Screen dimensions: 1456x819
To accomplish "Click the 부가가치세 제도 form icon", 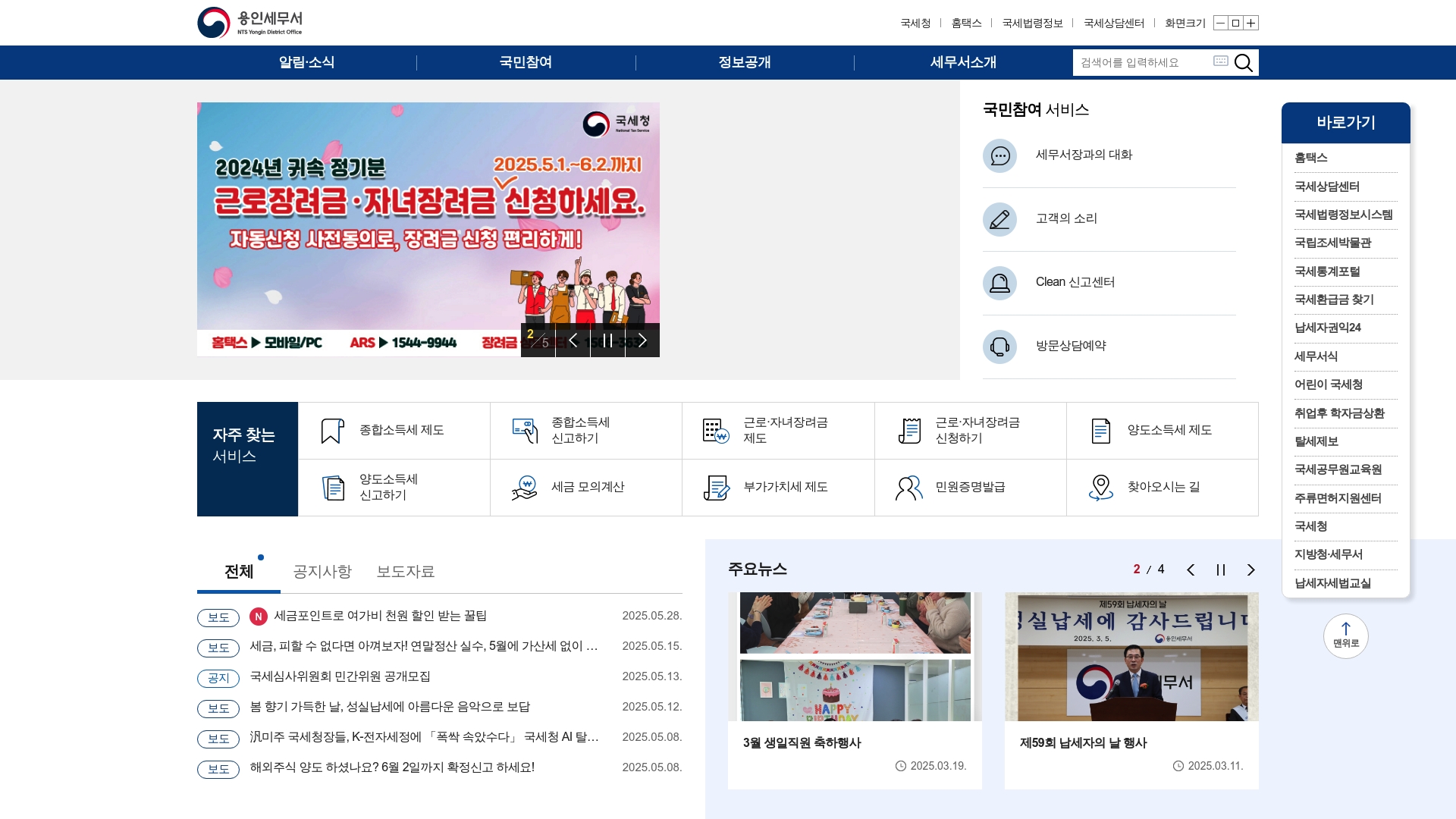I will 717,488.
